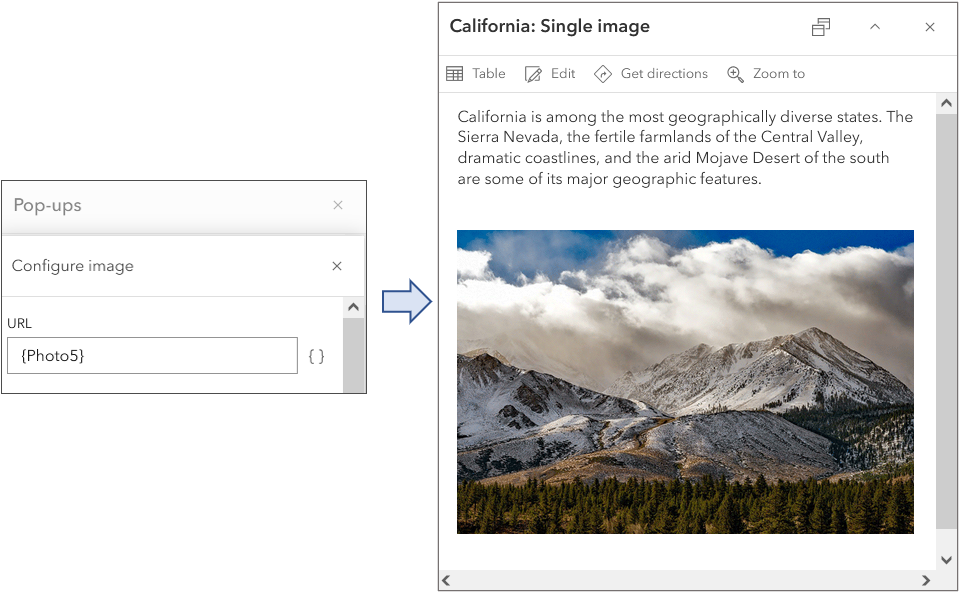The image size is (962, 600).
Task: Close the Pop-ups pane
Action: click(338, 205)
